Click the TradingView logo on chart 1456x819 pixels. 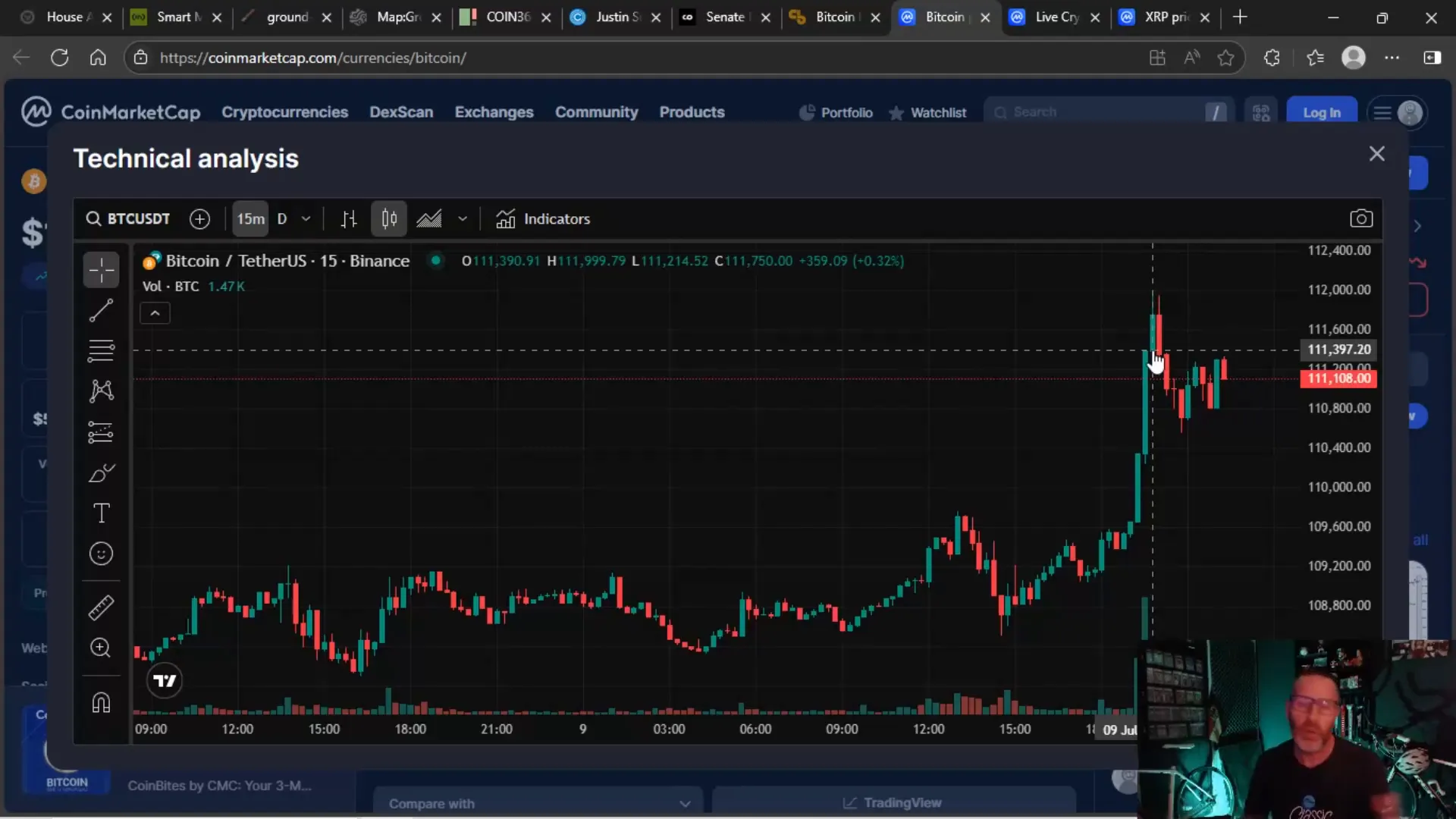pos(165,681)
